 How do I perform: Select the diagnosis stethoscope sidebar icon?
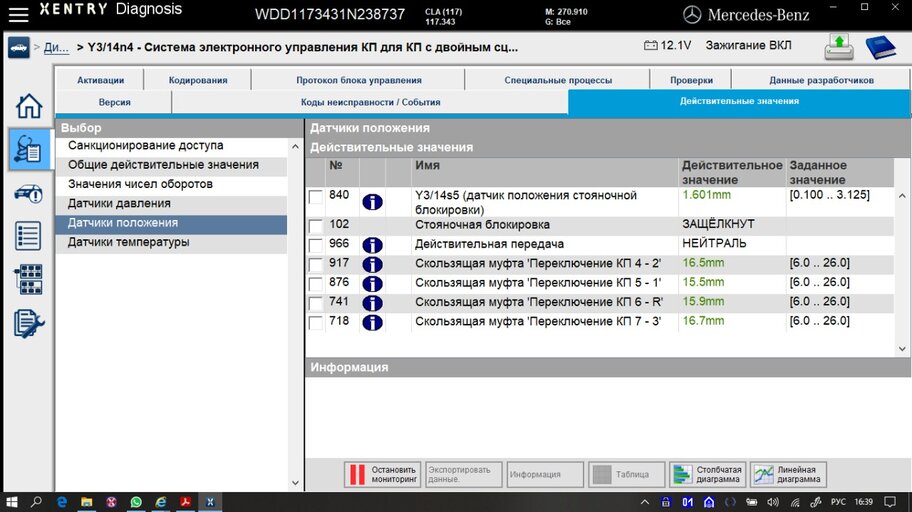28,149
